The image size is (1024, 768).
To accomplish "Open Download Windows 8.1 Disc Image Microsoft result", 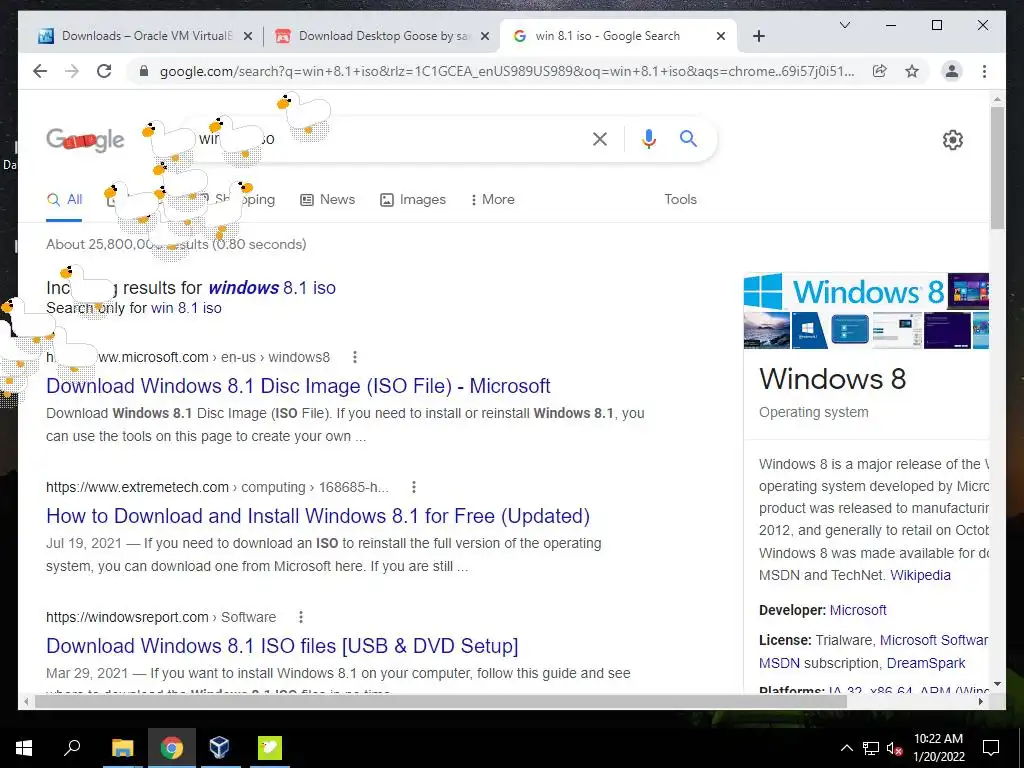I will click(x=298, y=386).
